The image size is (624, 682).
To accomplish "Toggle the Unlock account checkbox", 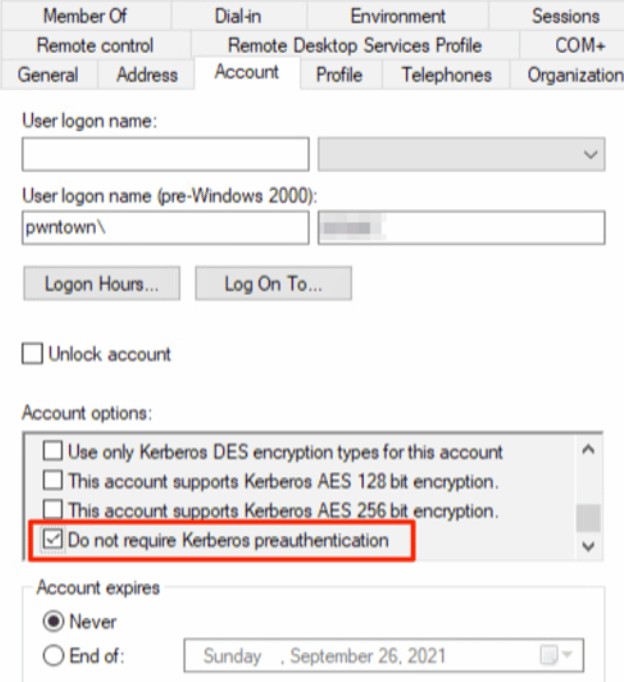I will (33, 354).
